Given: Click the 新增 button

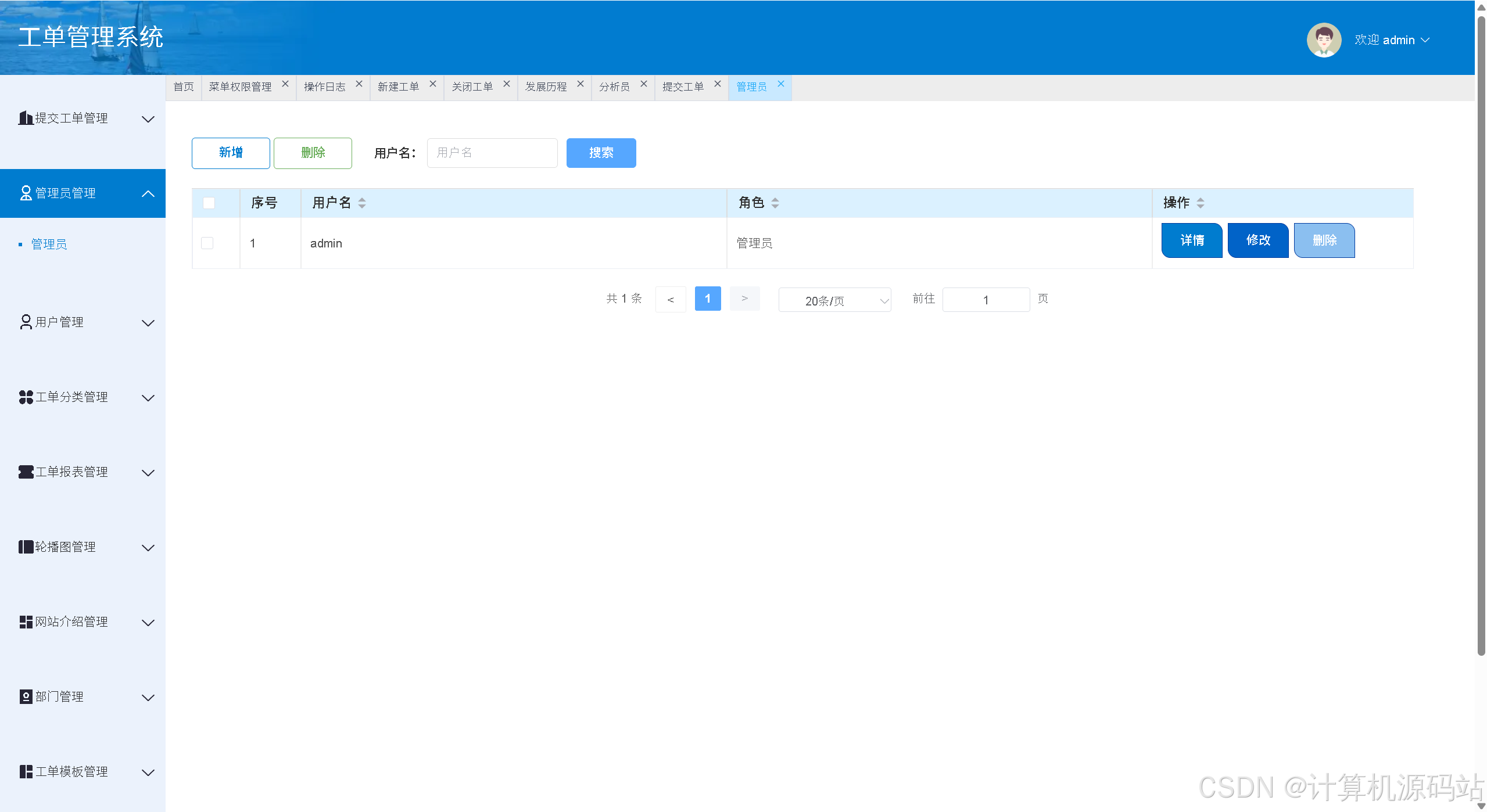Looking at the screenshot, I should click(231, 153).
